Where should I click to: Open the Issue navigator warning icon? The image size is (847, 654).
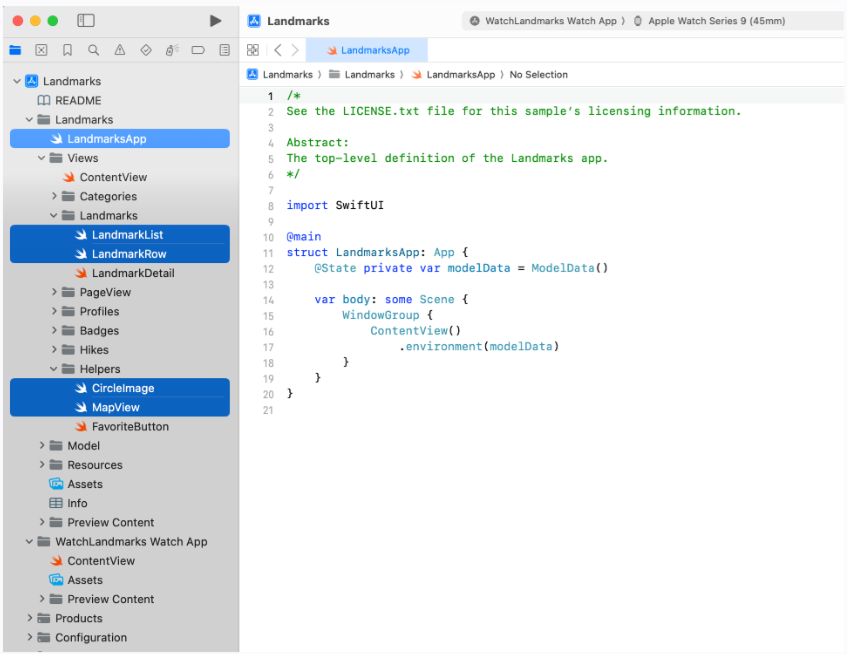[x=120, y=50]
